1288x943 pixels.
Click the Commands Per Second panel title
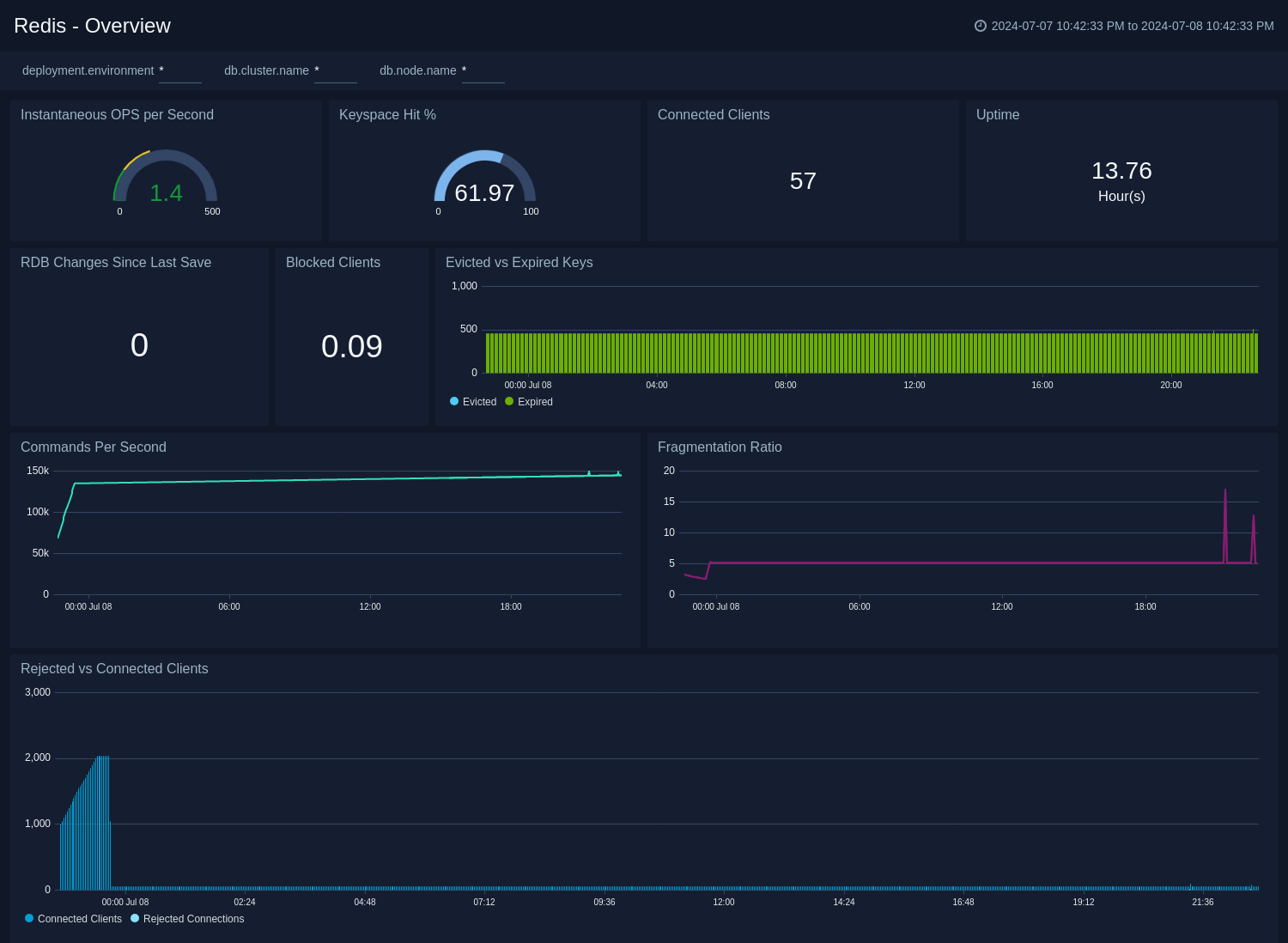(x=94, y=447)
